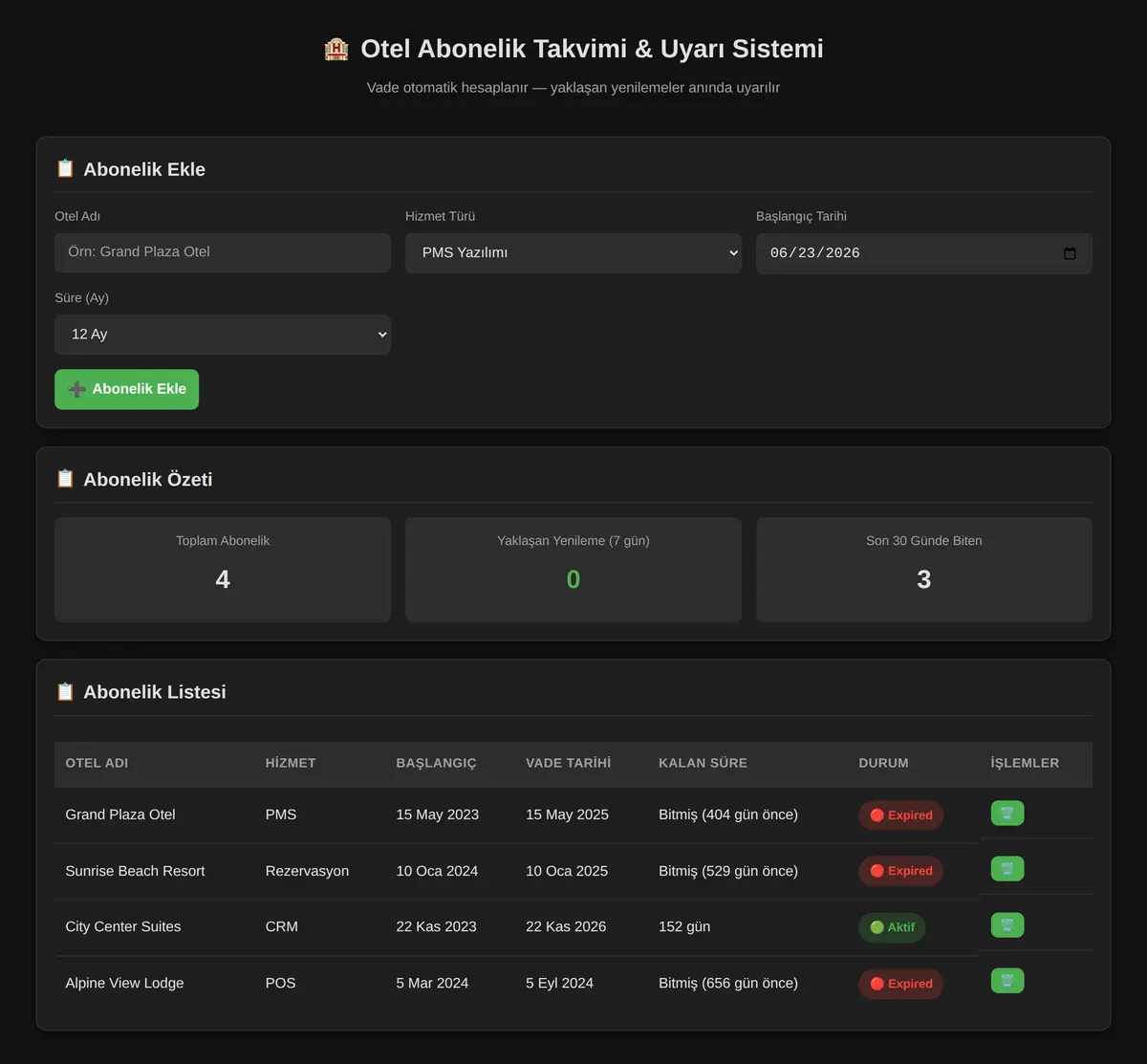Click the Aktif badge for City Center Suites
This screenshot has height=1064, width=1147.
point(892,927)
